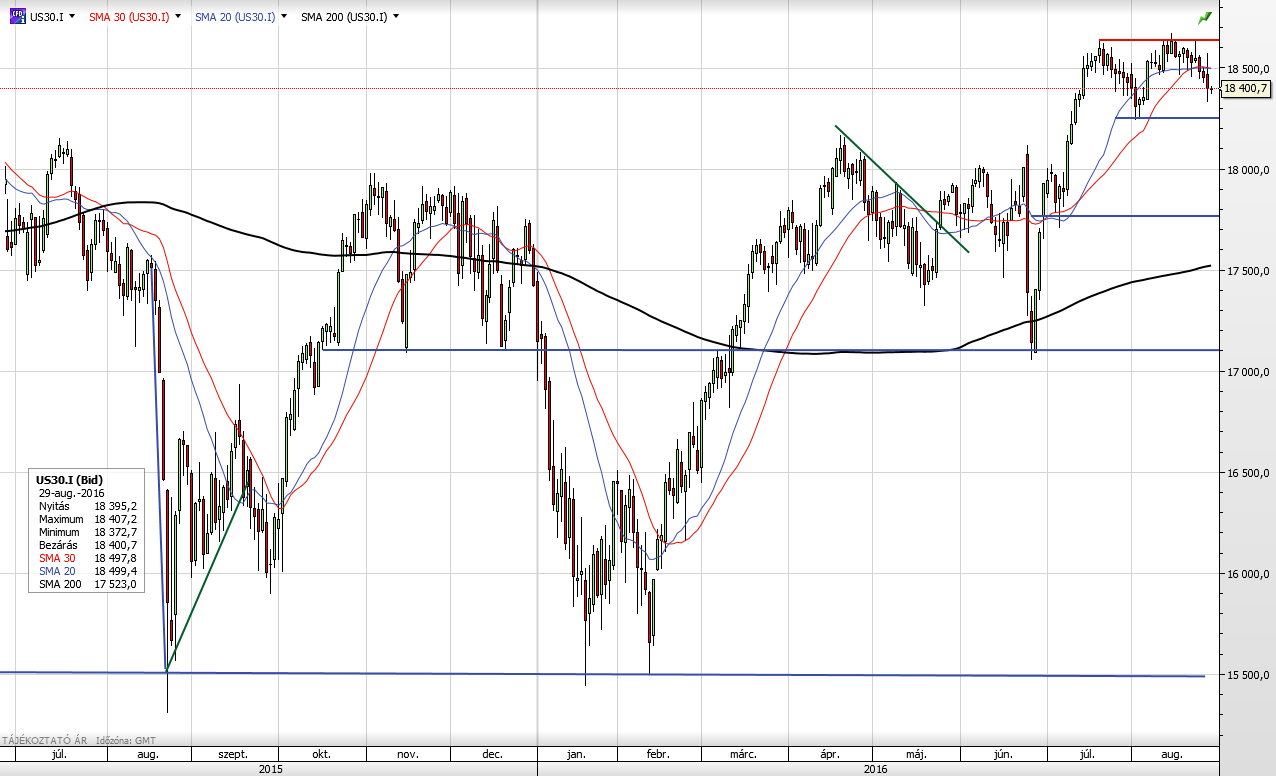The height and width of the screenshot is (776, 1276).
Task: Click the SMA 20 value 18 499,4
Action: coord(116,570)
